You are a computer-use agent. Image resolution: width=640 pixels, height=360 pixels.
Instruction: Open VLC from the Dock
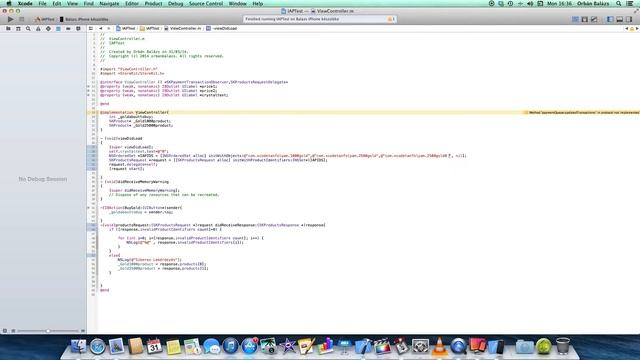439,347
